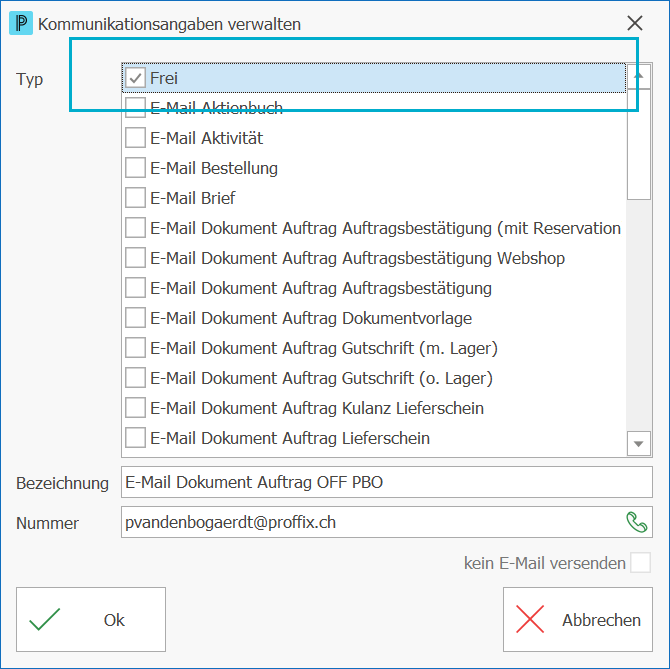Tick E-Mail Dokument Auftrag Dokumentvorlage checkbox

(135, 318)
